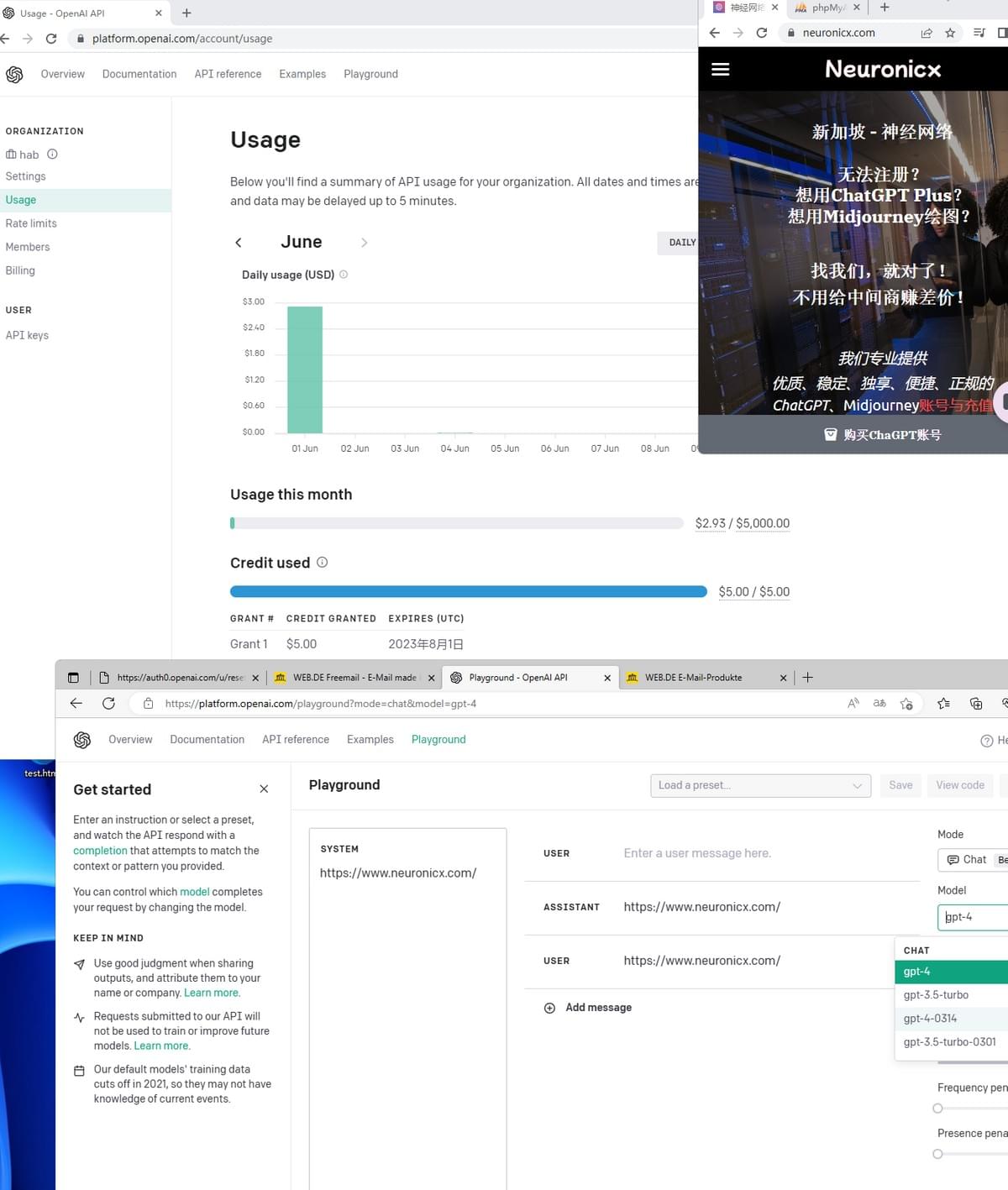The image size is (1008, 1190).
Task: Reload the neuronicx.com page
Action: pyautogui.click(x=761, y=33)
